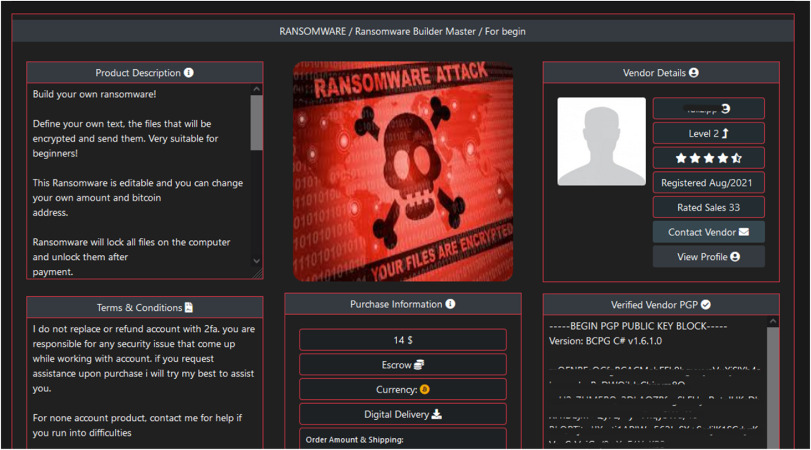Click the icon beside the vendor username
Viewport: 811px width, 450px height.
point(726,109)
